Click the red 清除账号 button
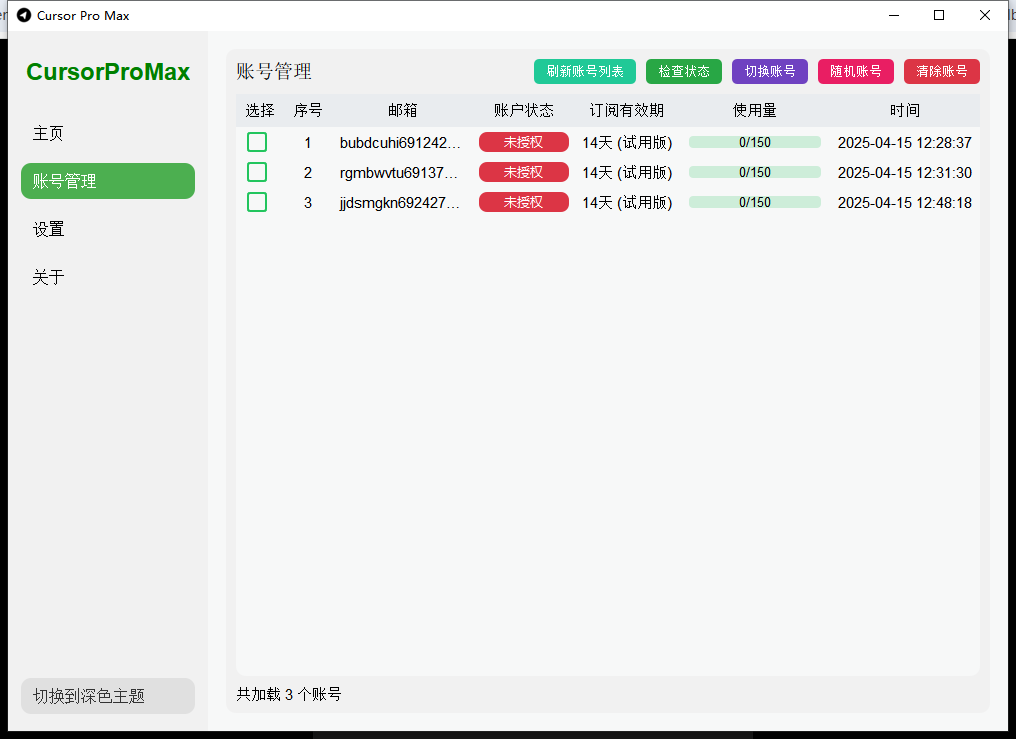This screenshot has width=1016, height=739. pos(941,71)
